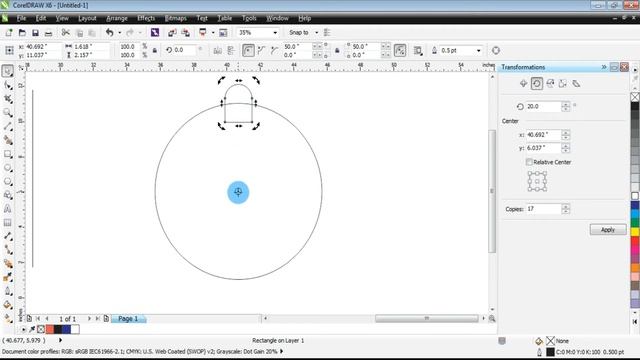Select the Polygon tool
The image size is (640, 360).
click(x=8, y=181)
